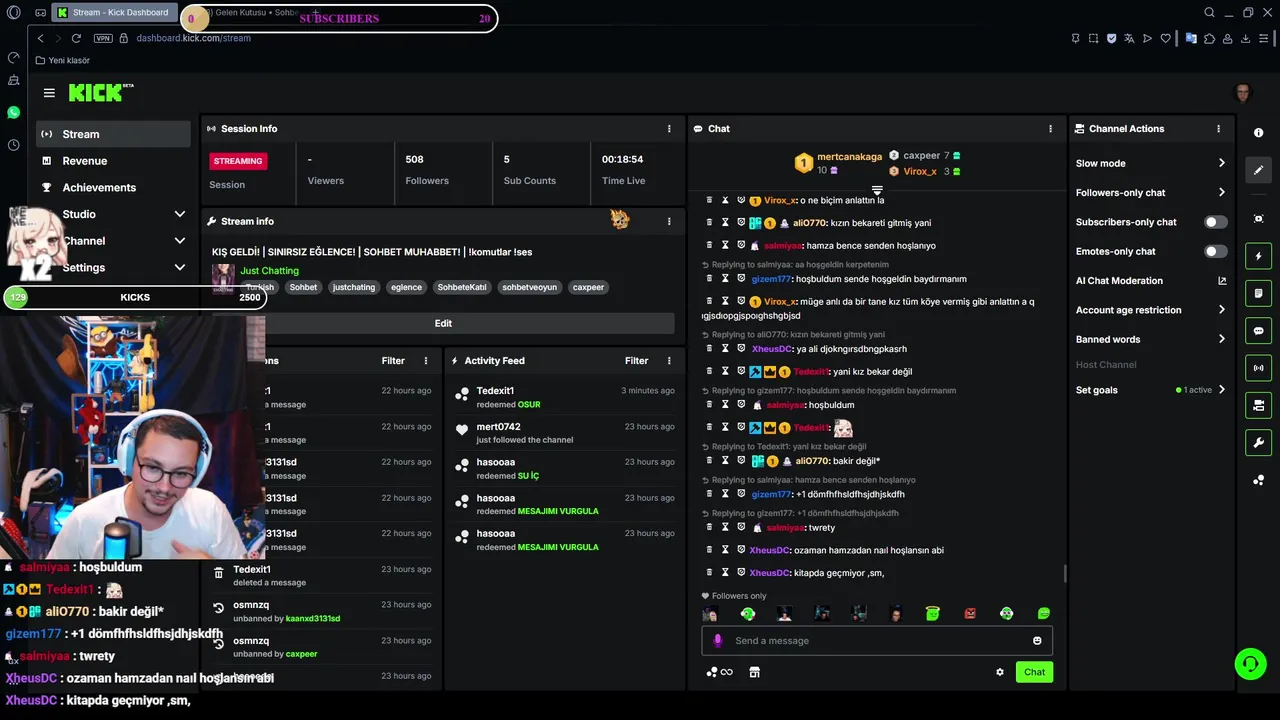Click the browser search tabs magnifier icon
Screen dimensions: 1280x720
pos(1209,13)
